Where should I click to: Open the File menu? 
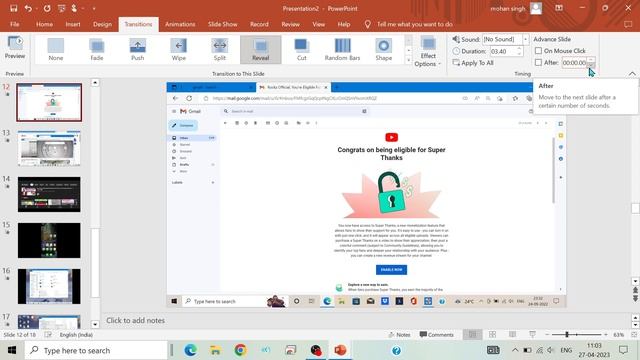point(14,24)
